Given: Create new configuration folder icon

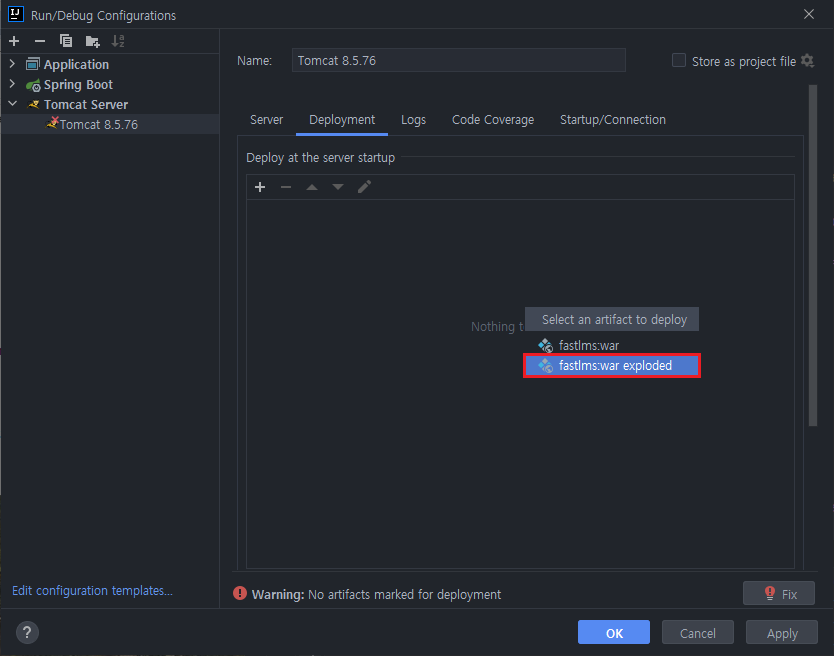Looking at the screenshot, I should point(93,41).
